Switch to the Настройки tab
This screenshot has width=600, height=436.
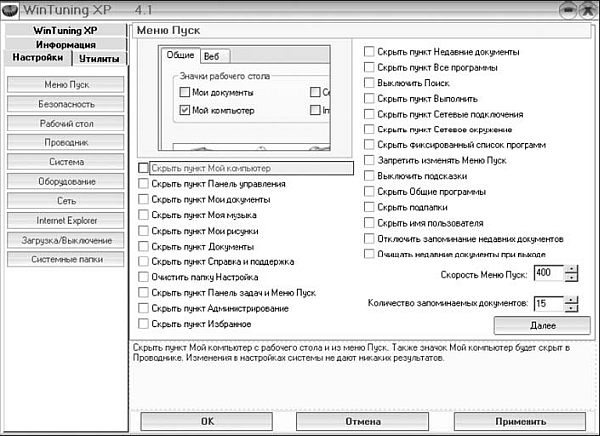click(38, 58)
